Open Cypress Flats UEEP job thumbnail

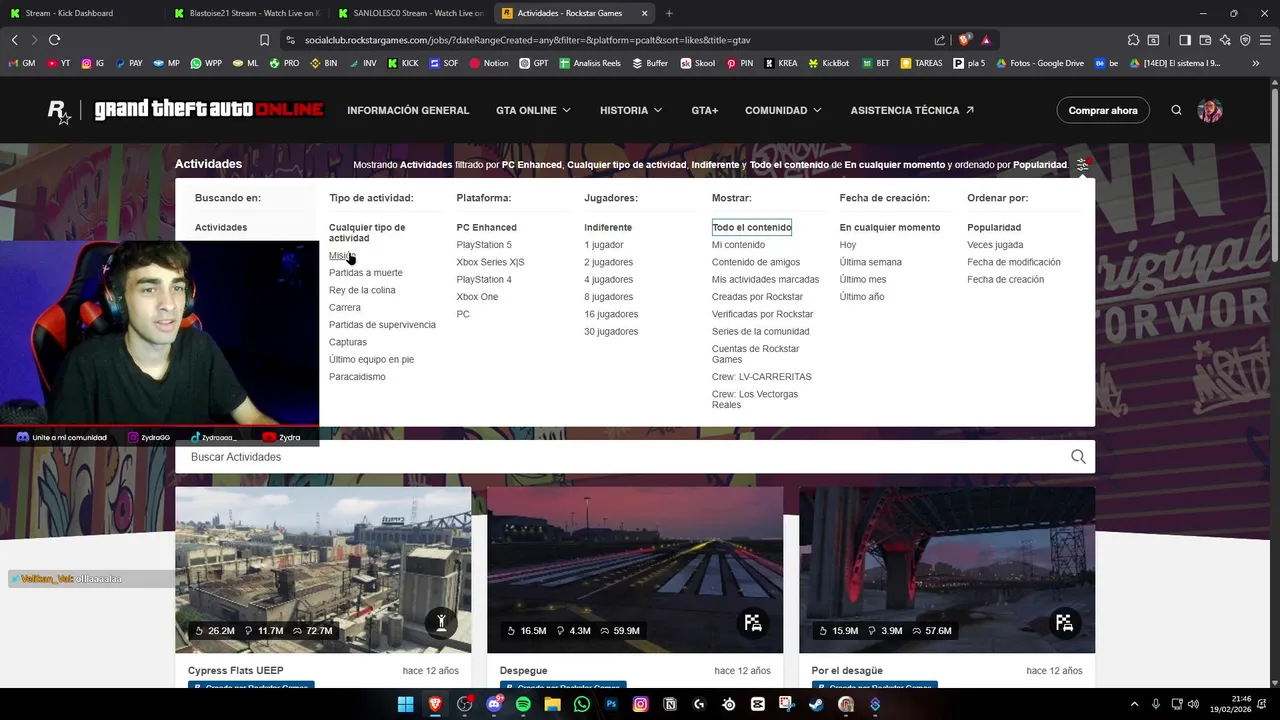pyautogui.click(x=323, y=570)
